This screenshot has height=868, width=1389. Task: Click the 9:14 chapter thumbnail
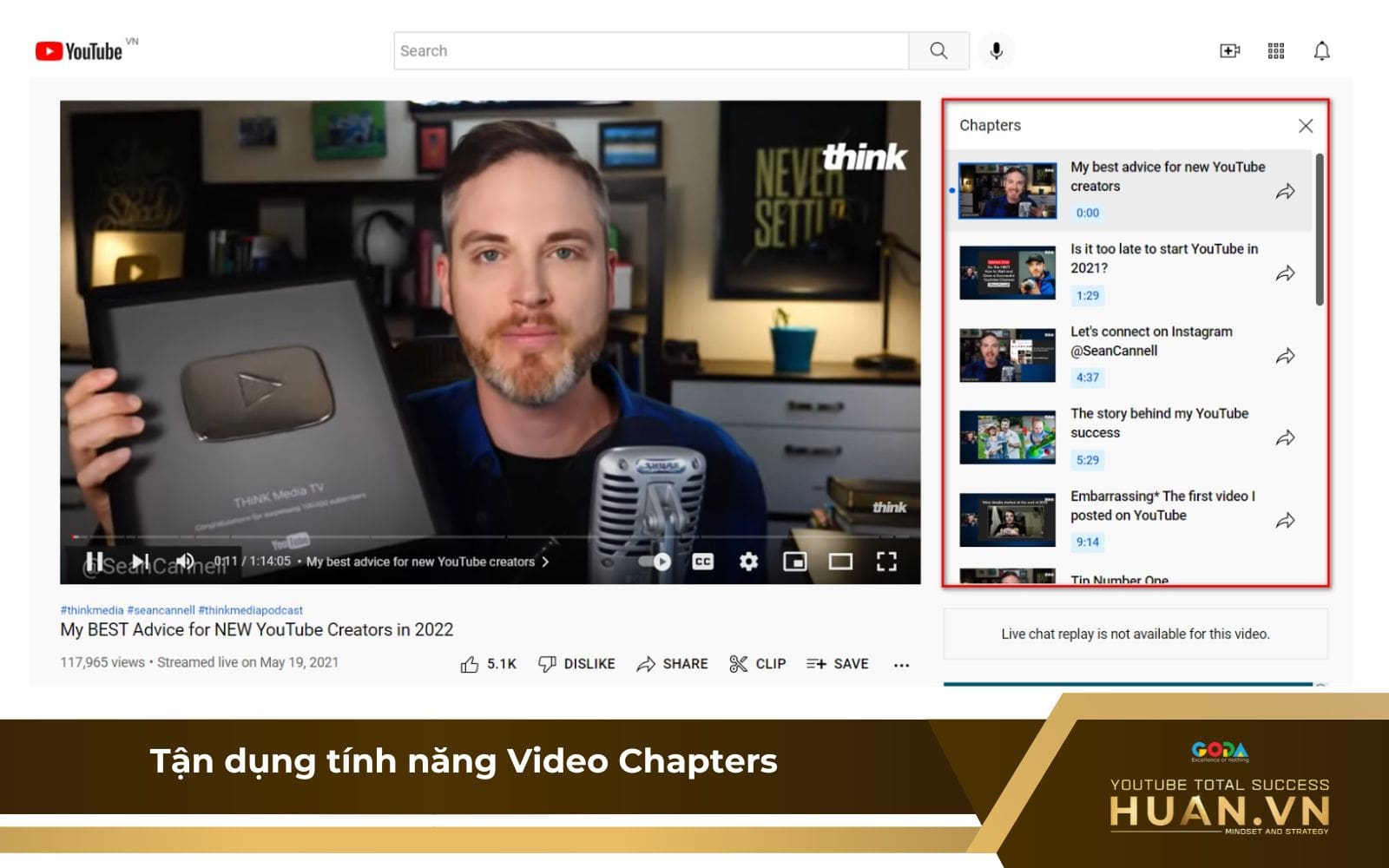tap(1008, 520)
